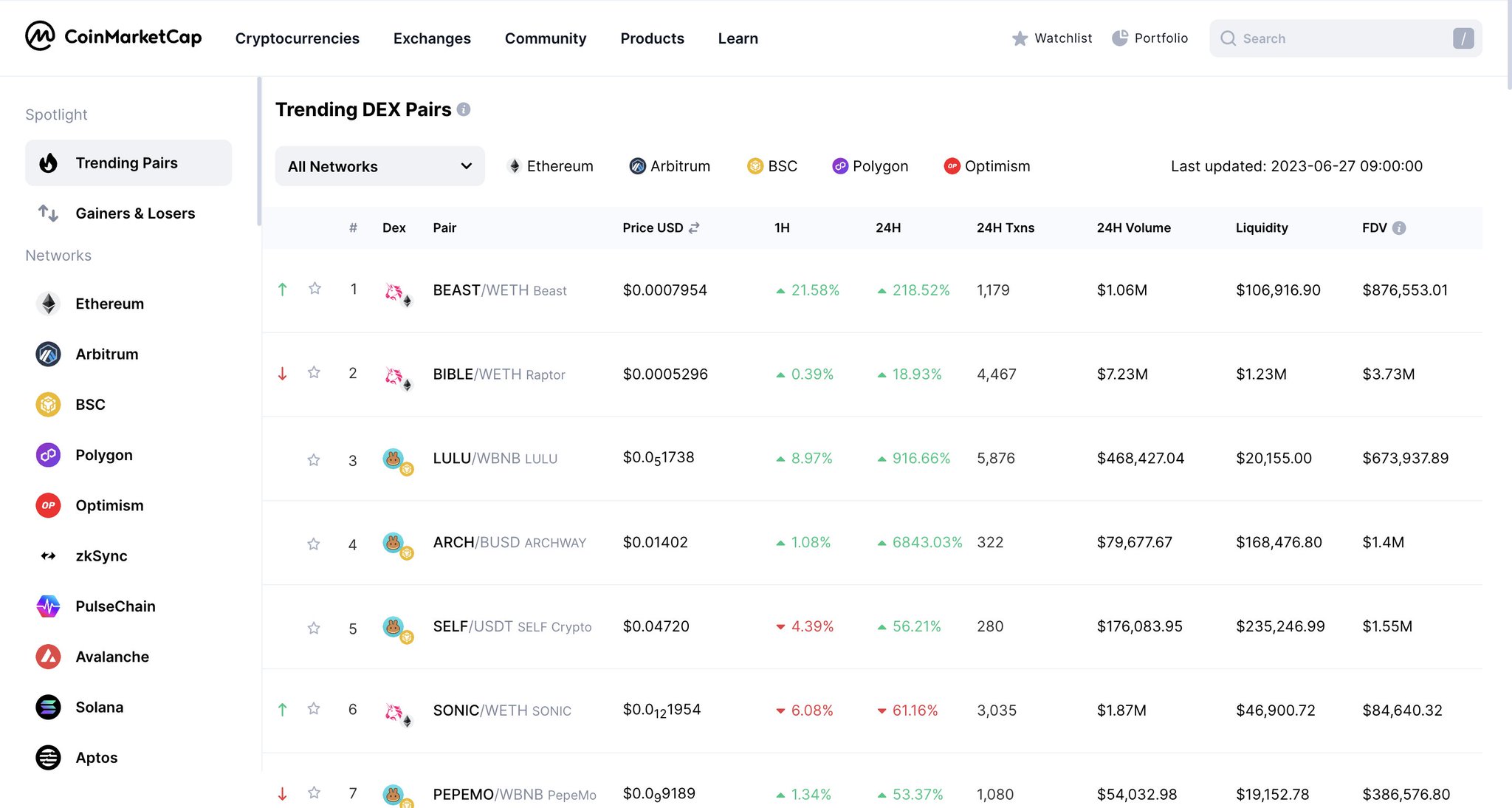Click FDV value $673,937.89

coord(1406,458)
